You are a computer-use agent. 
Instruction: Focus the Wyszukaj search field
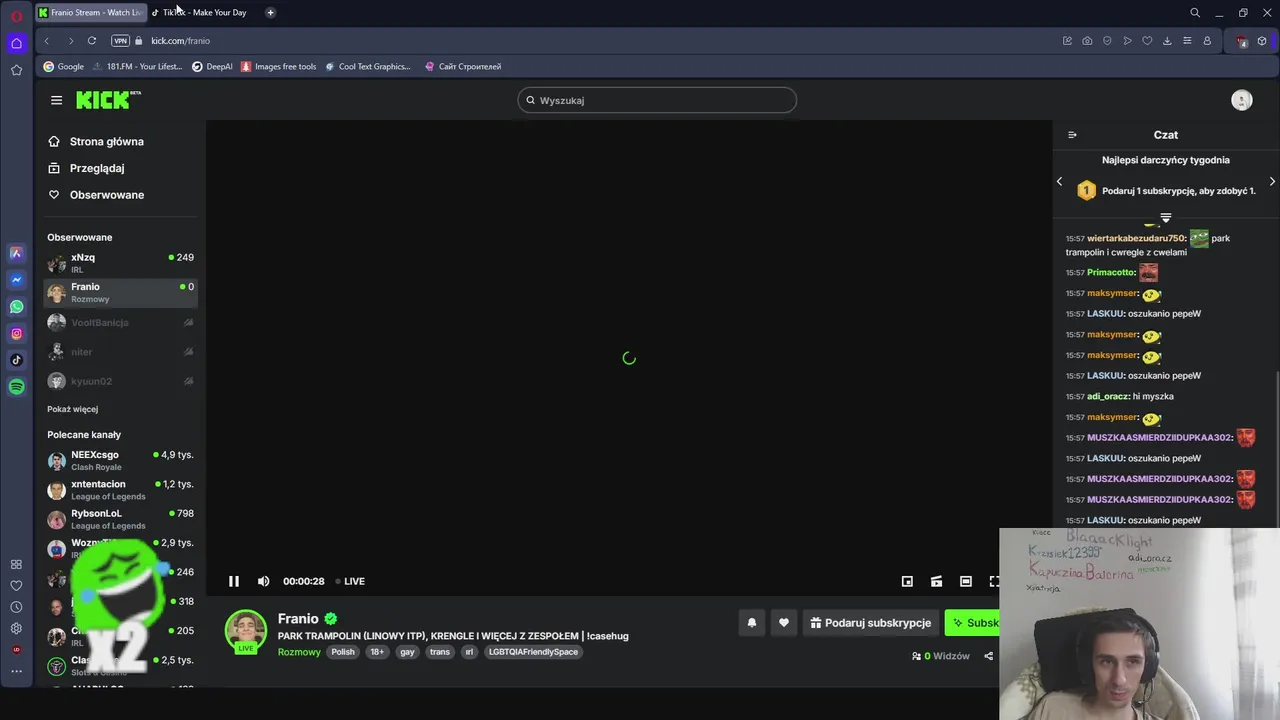[x=657, y=100]
